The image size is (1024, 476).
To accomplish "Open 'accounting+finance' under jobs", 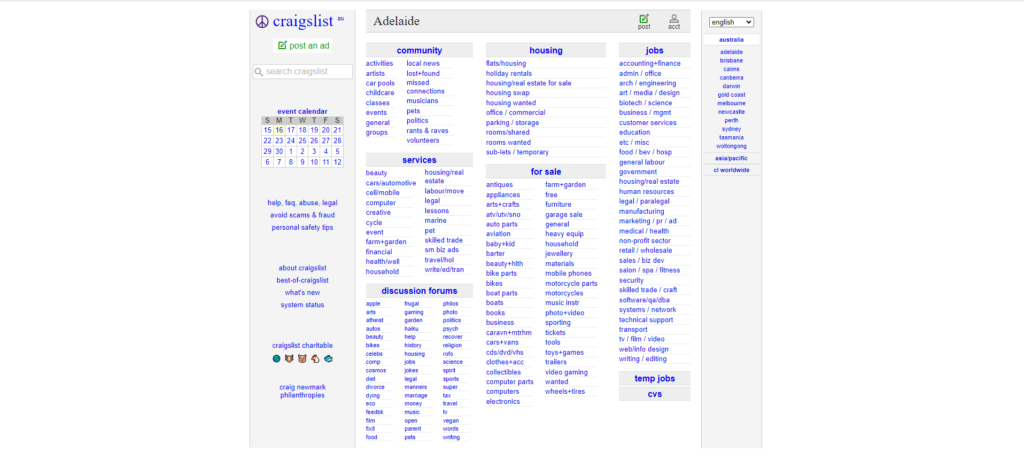I will (x=650, y=63).
